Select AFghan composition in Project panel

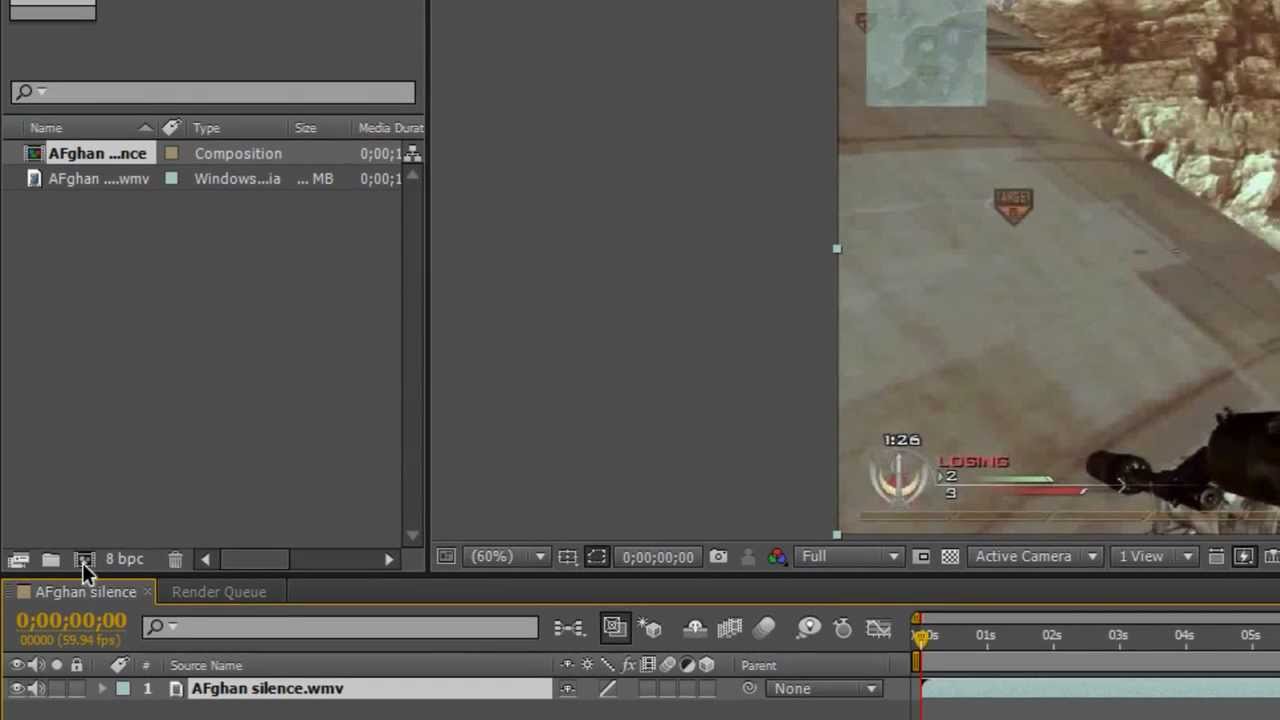pyautogui.click(x=98, y=154)
